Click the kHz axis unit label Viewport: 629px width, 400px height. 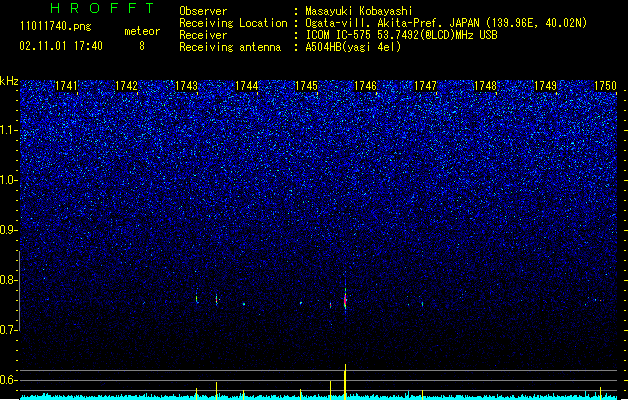tap(9, 81)
